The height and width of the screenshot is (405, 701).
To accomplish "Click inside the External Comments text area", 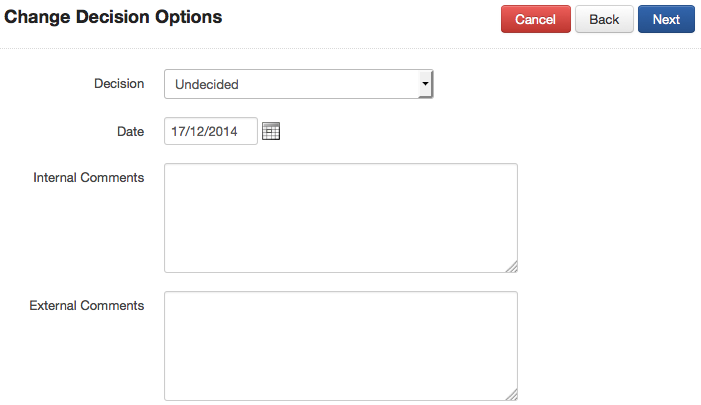I will coord(340,345).
